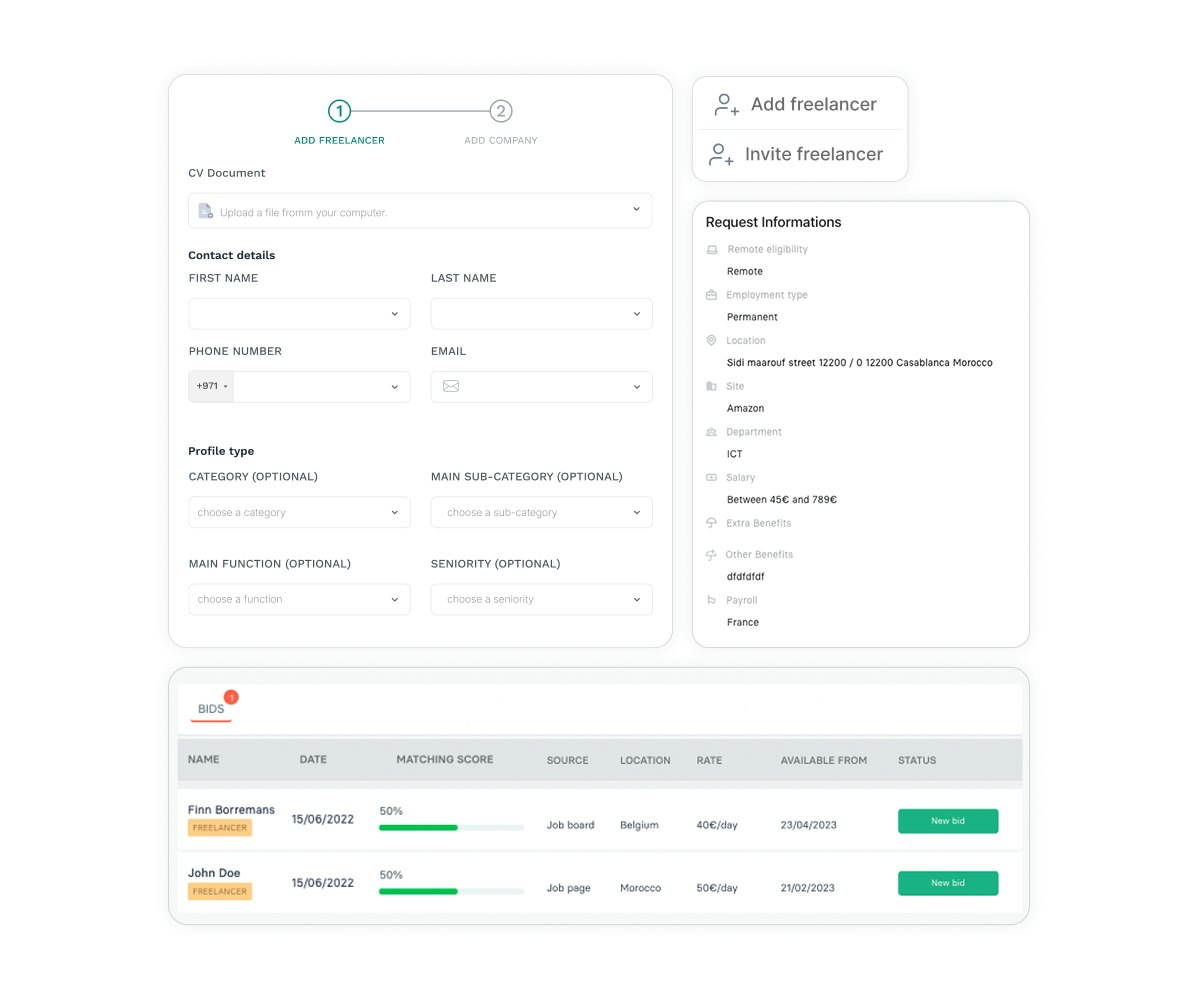Screen dimensions: 1200x1000
Task: Click the CV document file icon
Action: 205,211
